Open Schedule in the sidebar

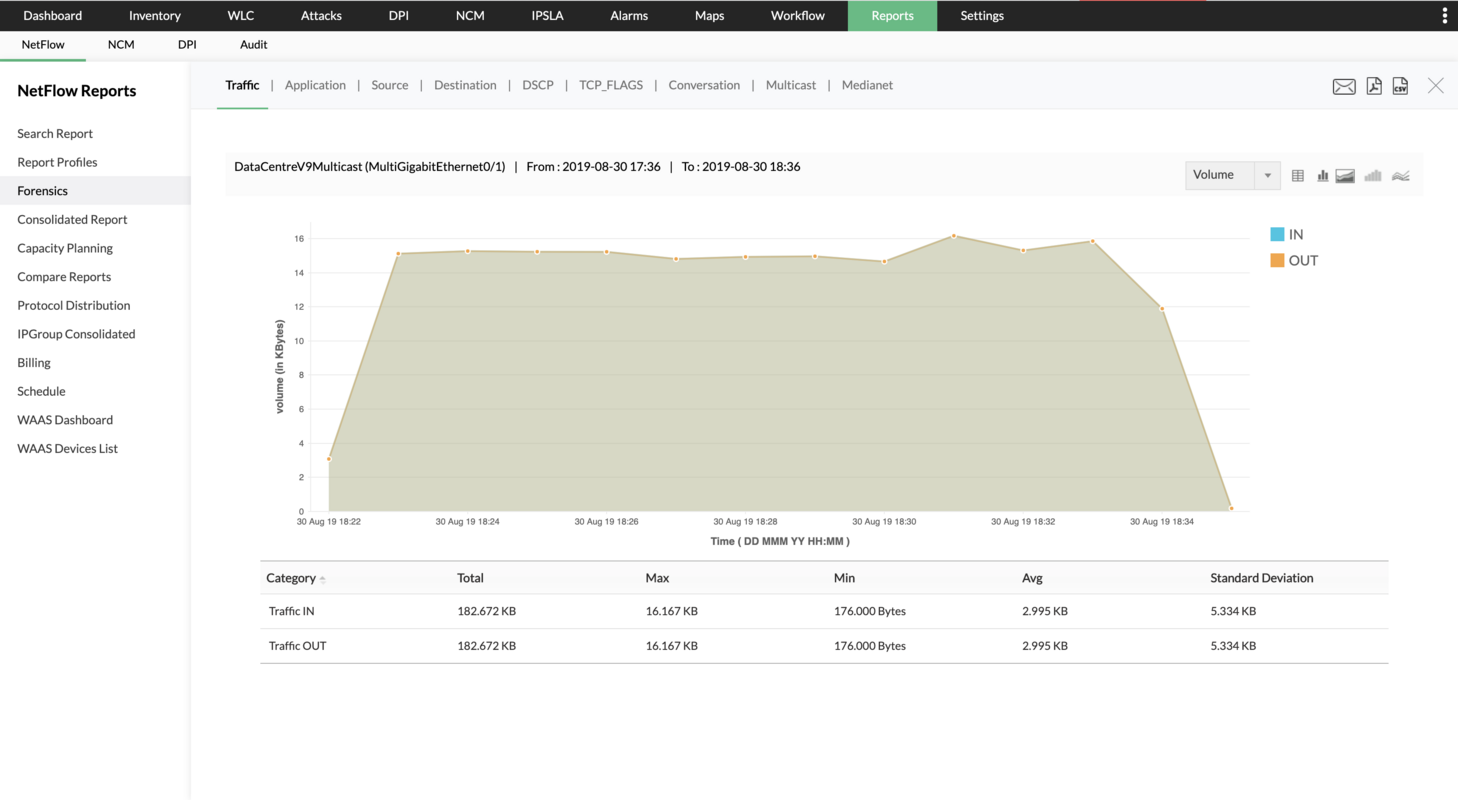pos(41,392)
